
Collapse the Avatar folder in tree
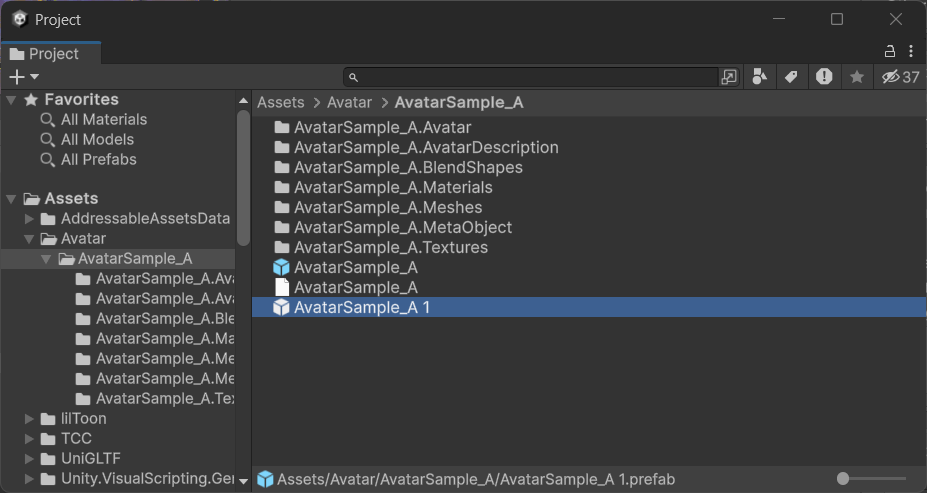tap(29, 239)
